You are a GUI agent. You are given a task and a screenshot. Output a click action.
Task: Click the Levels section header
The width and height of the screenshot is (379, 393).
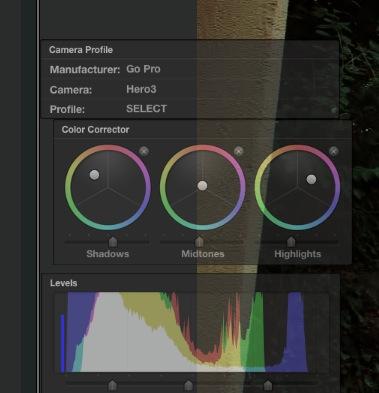coord(63,283)
